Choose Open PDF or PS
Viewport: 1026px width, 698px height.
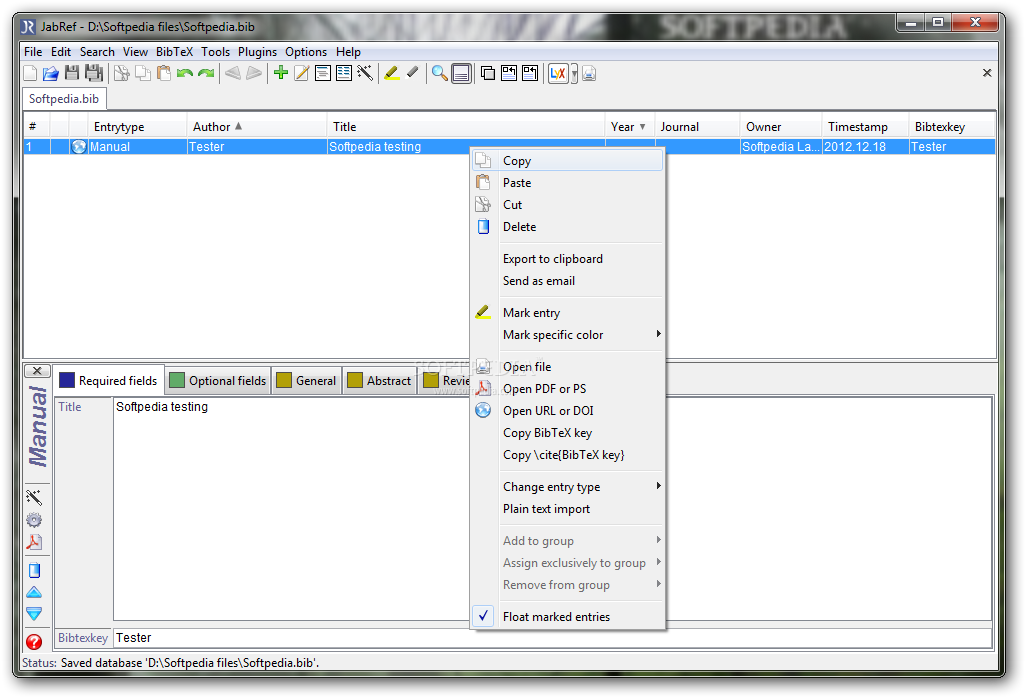pos(567,389)
